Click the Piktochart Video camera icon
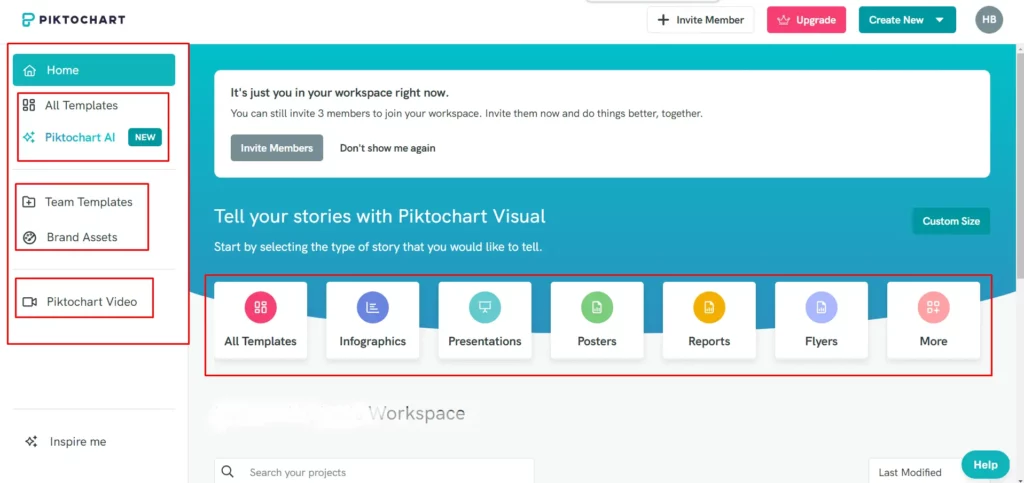The width and height of the screenshot is (1024, 483). 29,302
